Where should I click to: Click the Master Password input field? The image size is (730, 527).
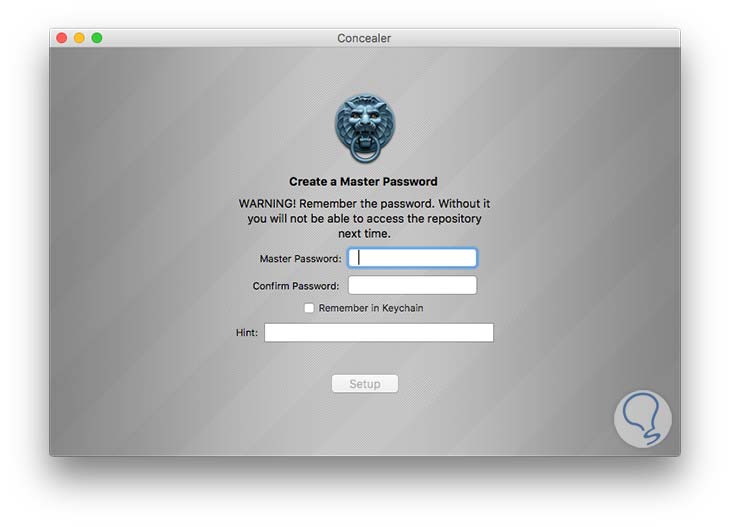point(412,258)
